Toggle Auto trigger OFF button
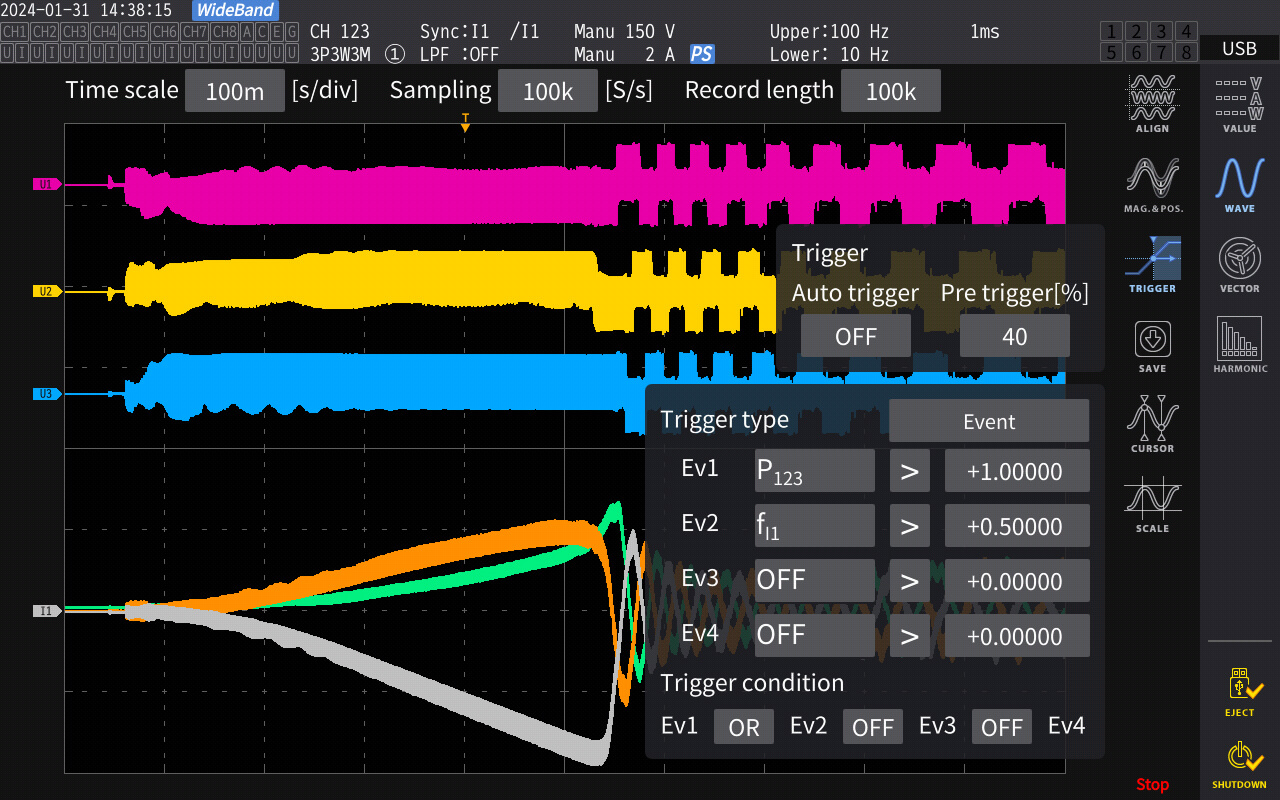 click(856, 336)
